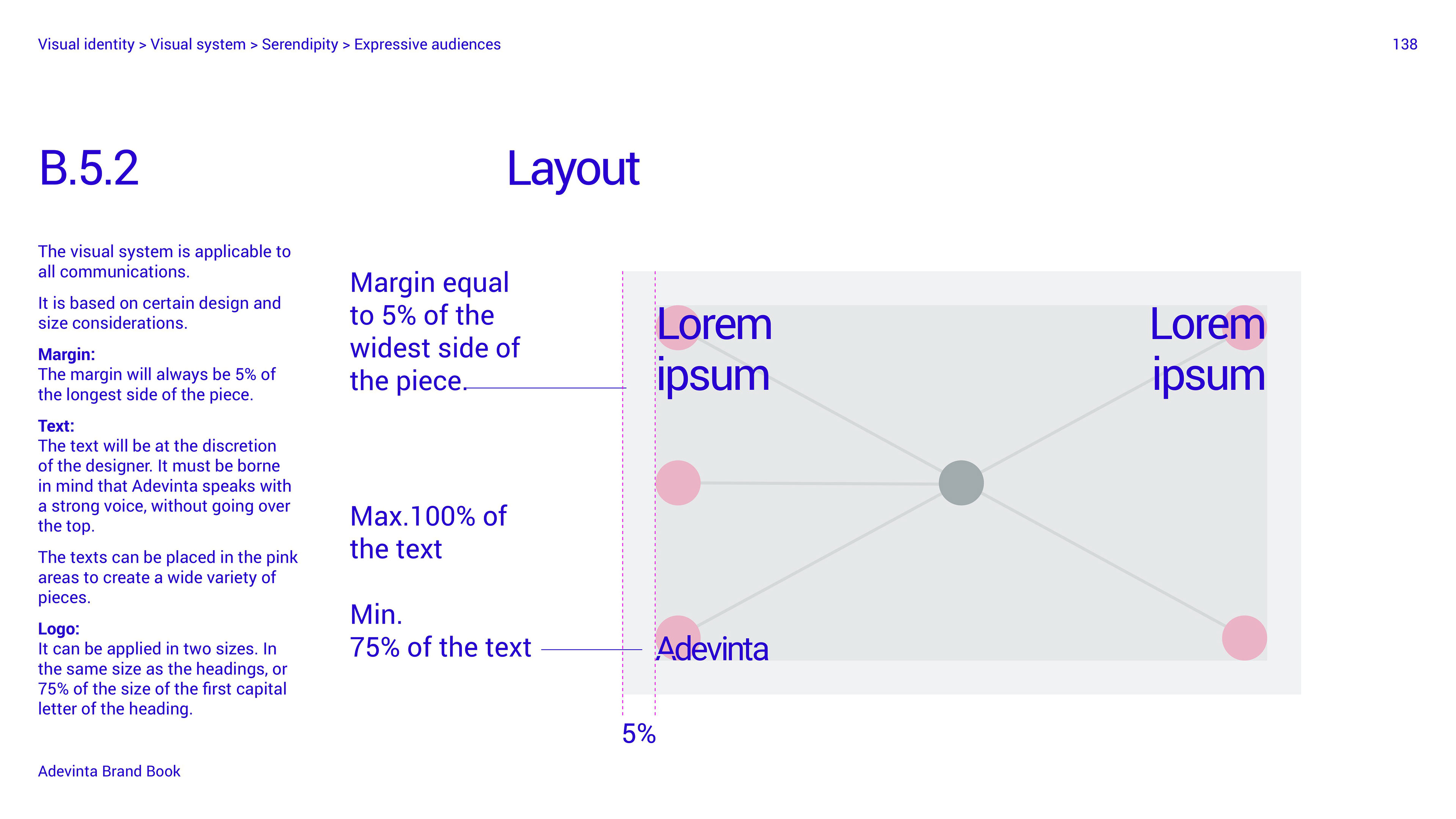Click 'Min. 75% of the text' annotation
The image size is (1456, 819).
click(440, 631)
